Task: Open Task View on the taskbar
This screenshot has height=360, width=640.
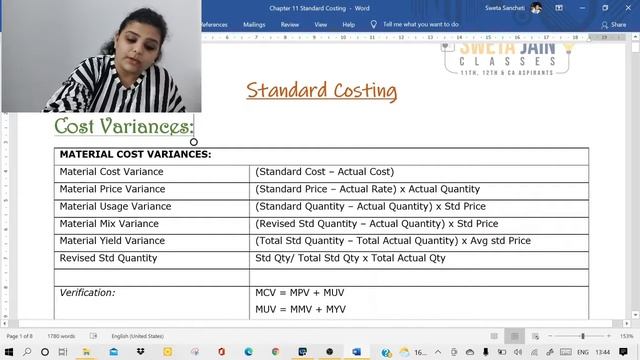Action: coord(62,352)
